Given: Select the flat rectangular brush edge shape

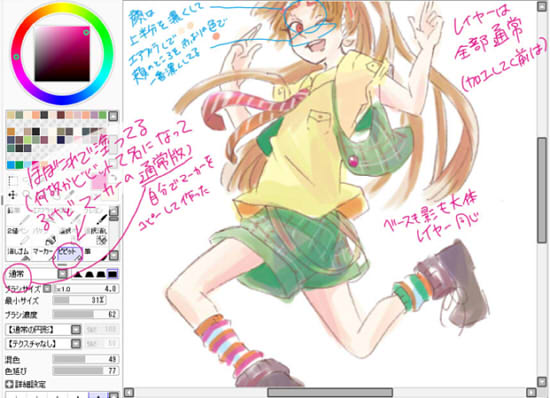Looking at the screenshot, I should 113,274.
